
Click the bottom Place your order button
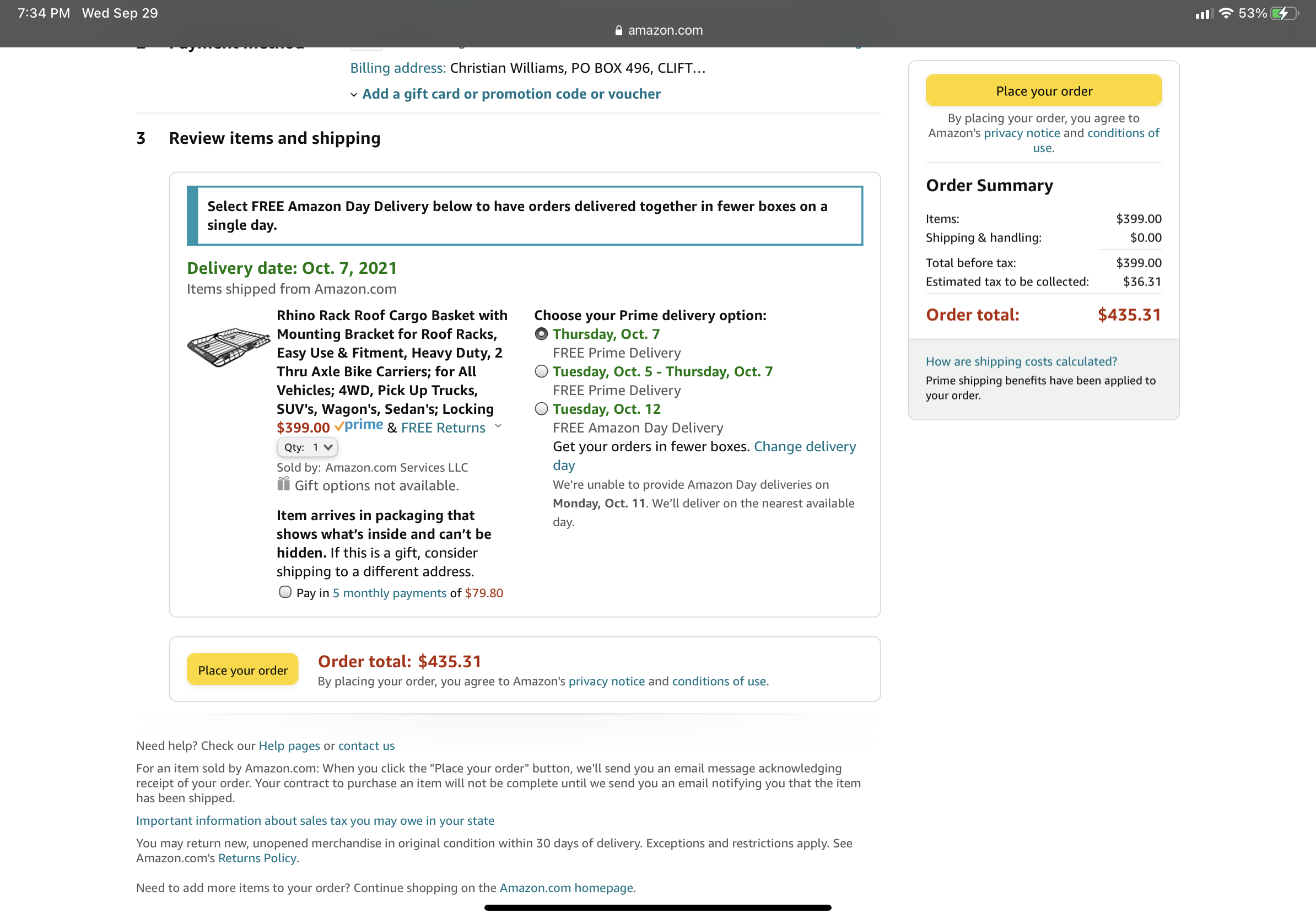242,669
